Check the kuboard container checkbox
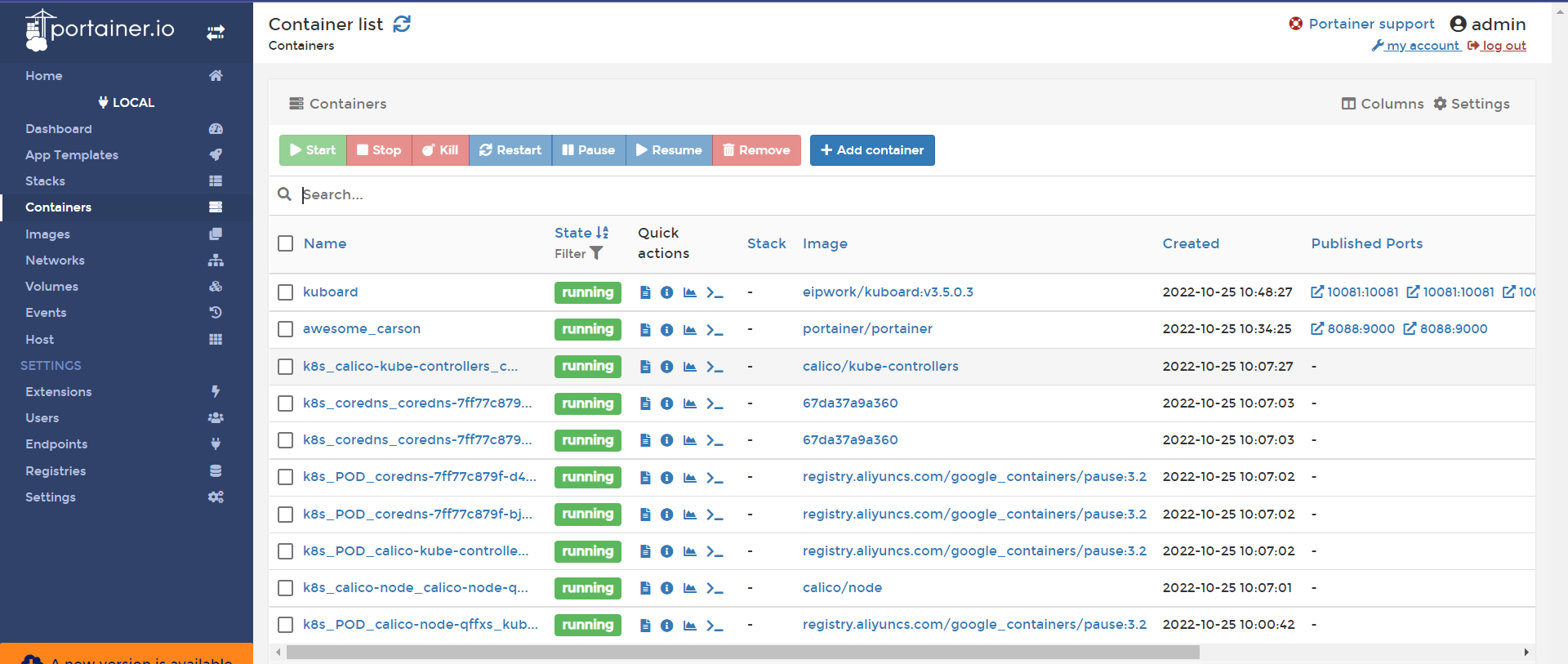The image size is (1568, 664). tap(285, 292)
